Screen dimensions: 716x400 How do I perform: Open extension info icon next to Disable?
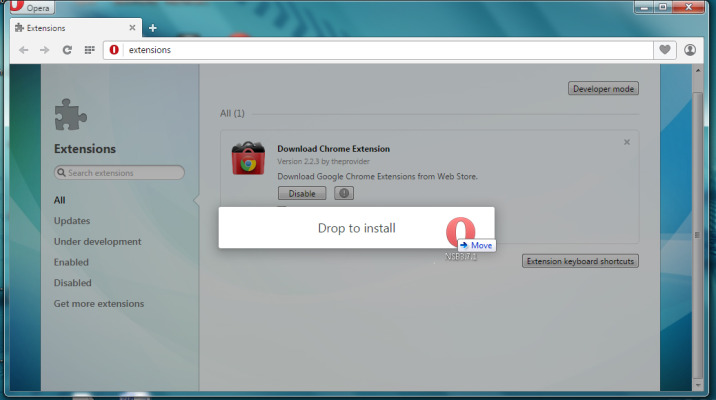[x=344, y=193]
